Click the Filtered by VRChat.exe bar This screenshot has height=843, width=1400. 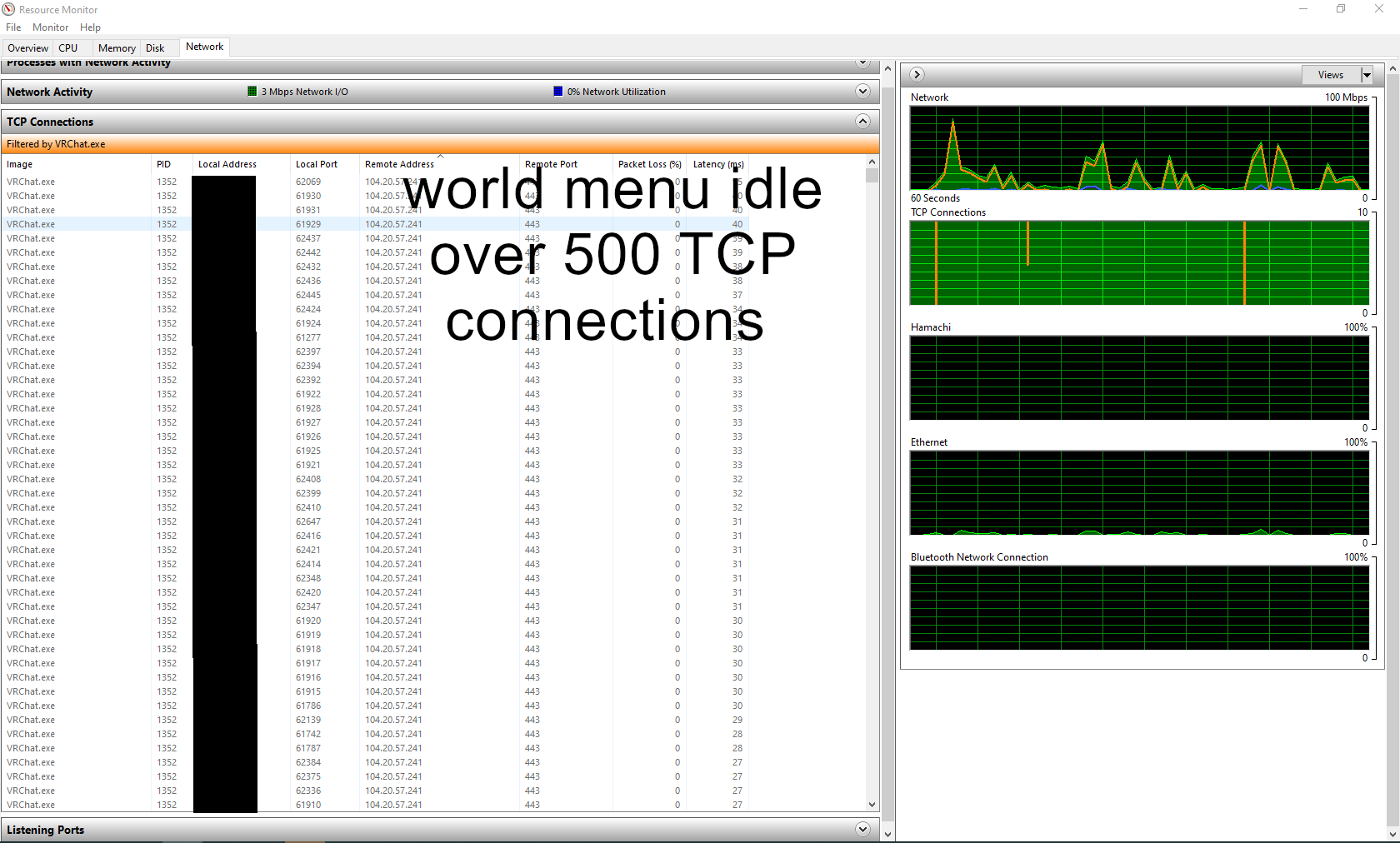click(440, 144)
